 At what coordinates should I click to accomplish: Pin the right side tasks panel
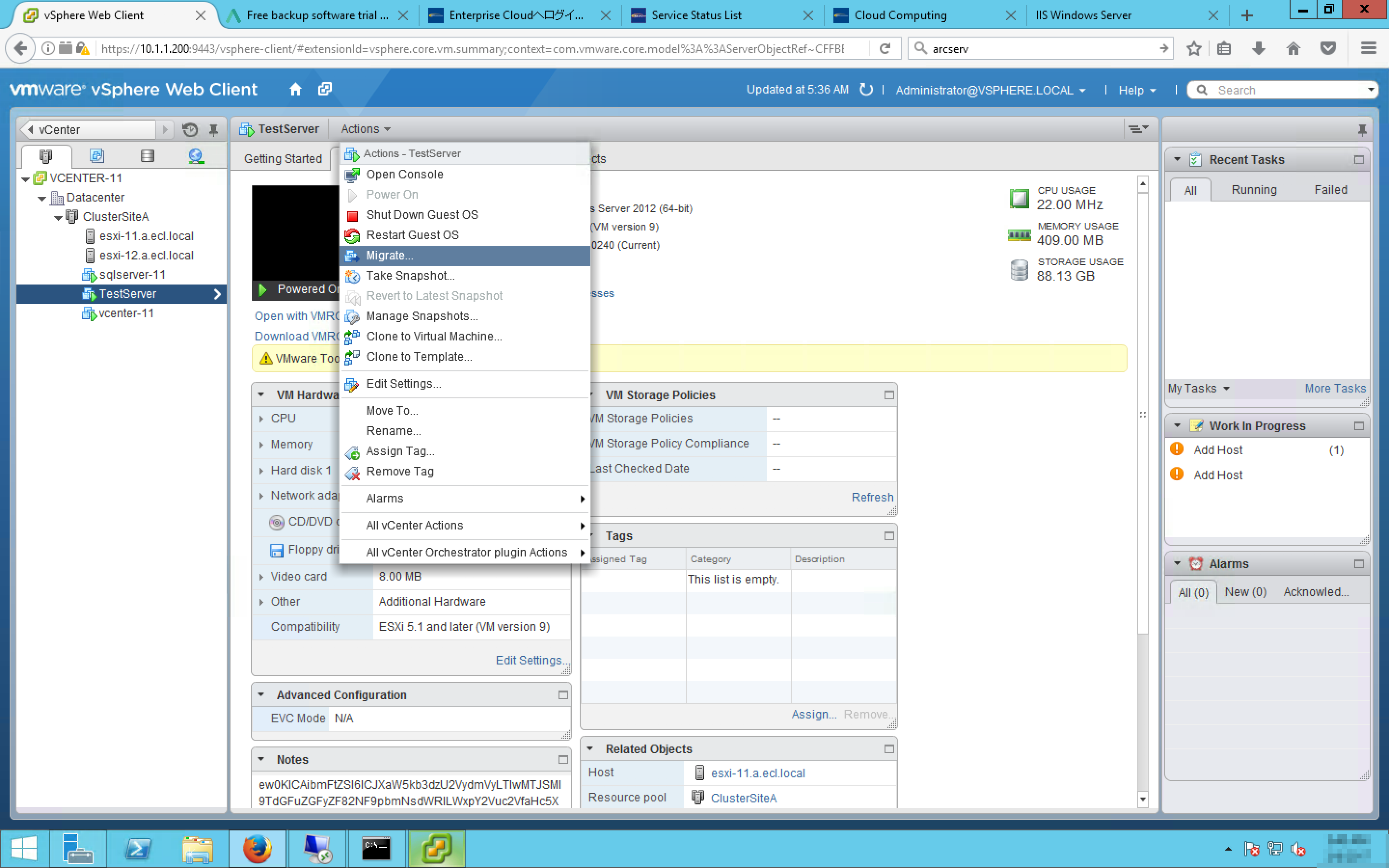pyautogui.click(x=1362, y=130)
